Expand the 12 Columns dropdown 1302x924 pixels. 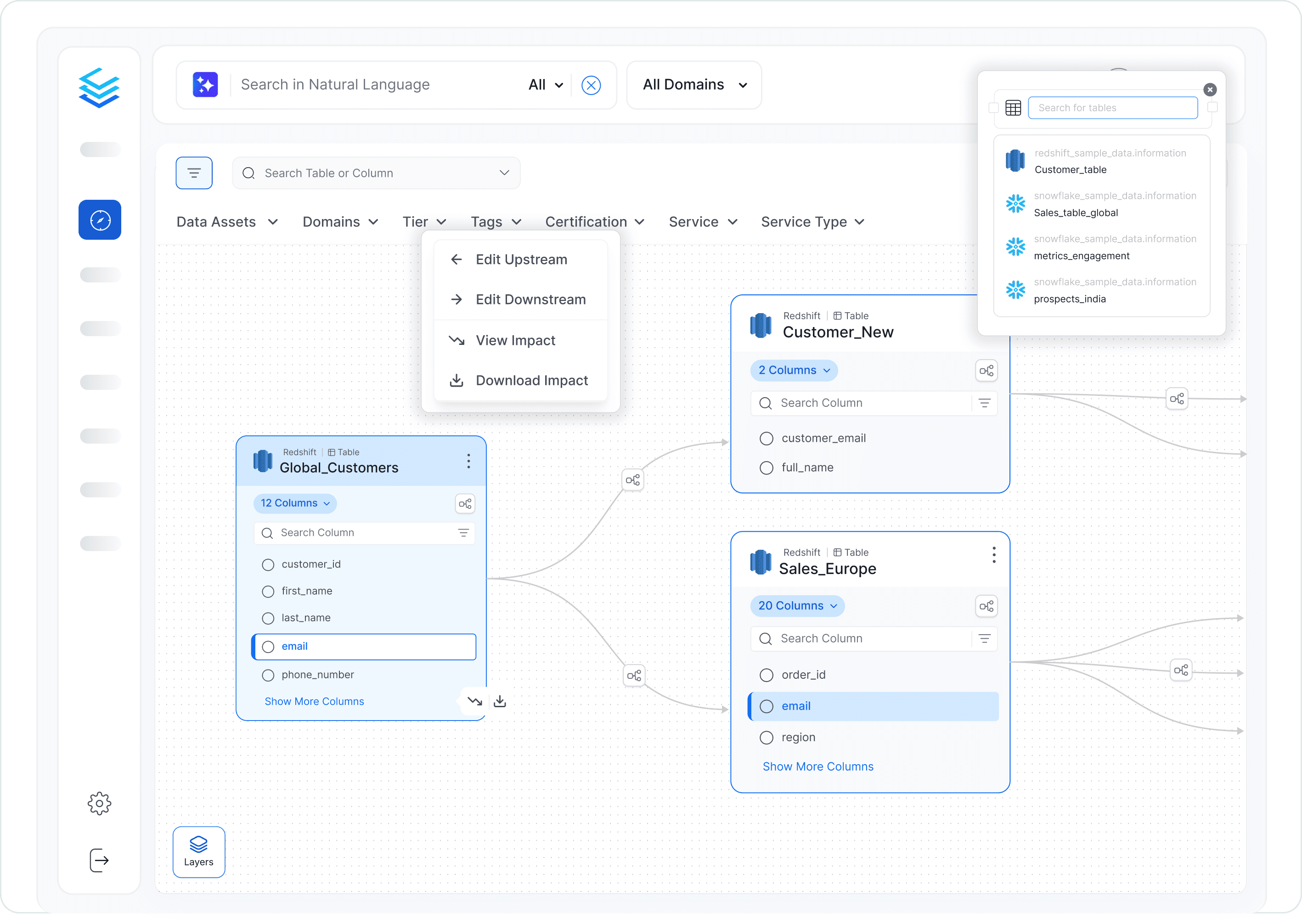click(x=295, y=503)
